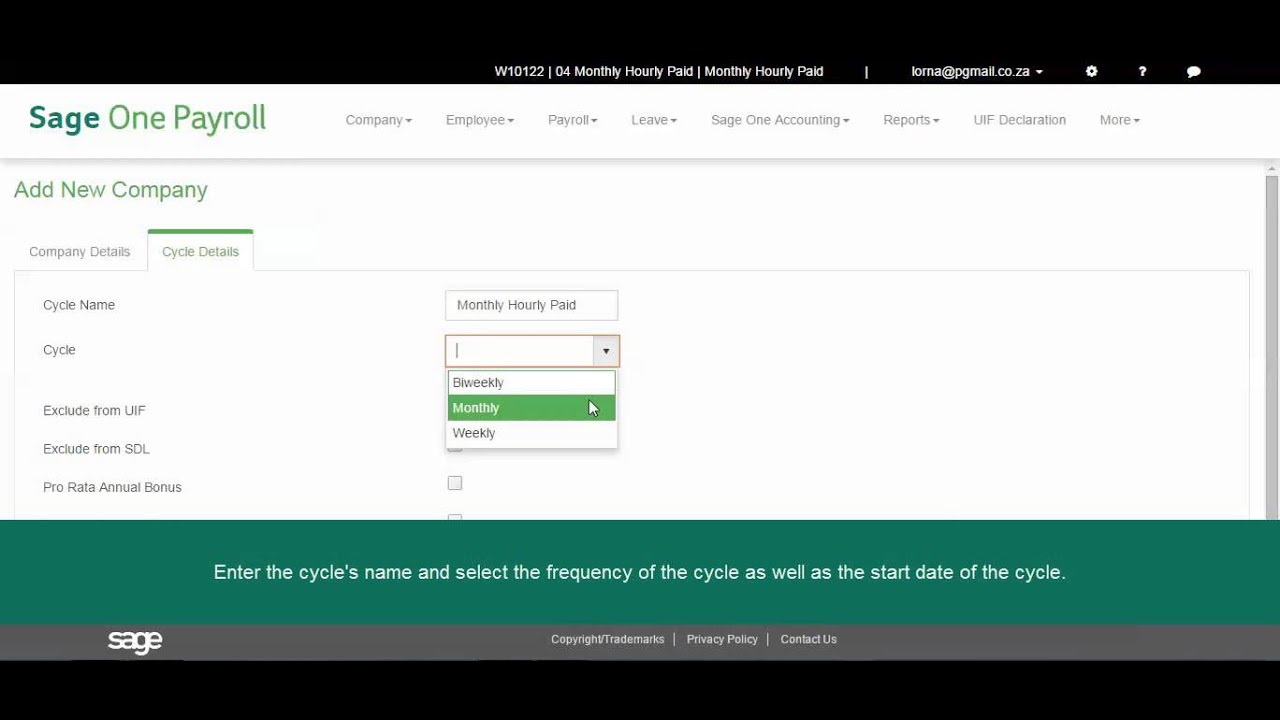Expand the Reports menu
Image resolution: width=1280 pixels, height=720 pixels.
(911, 120)
